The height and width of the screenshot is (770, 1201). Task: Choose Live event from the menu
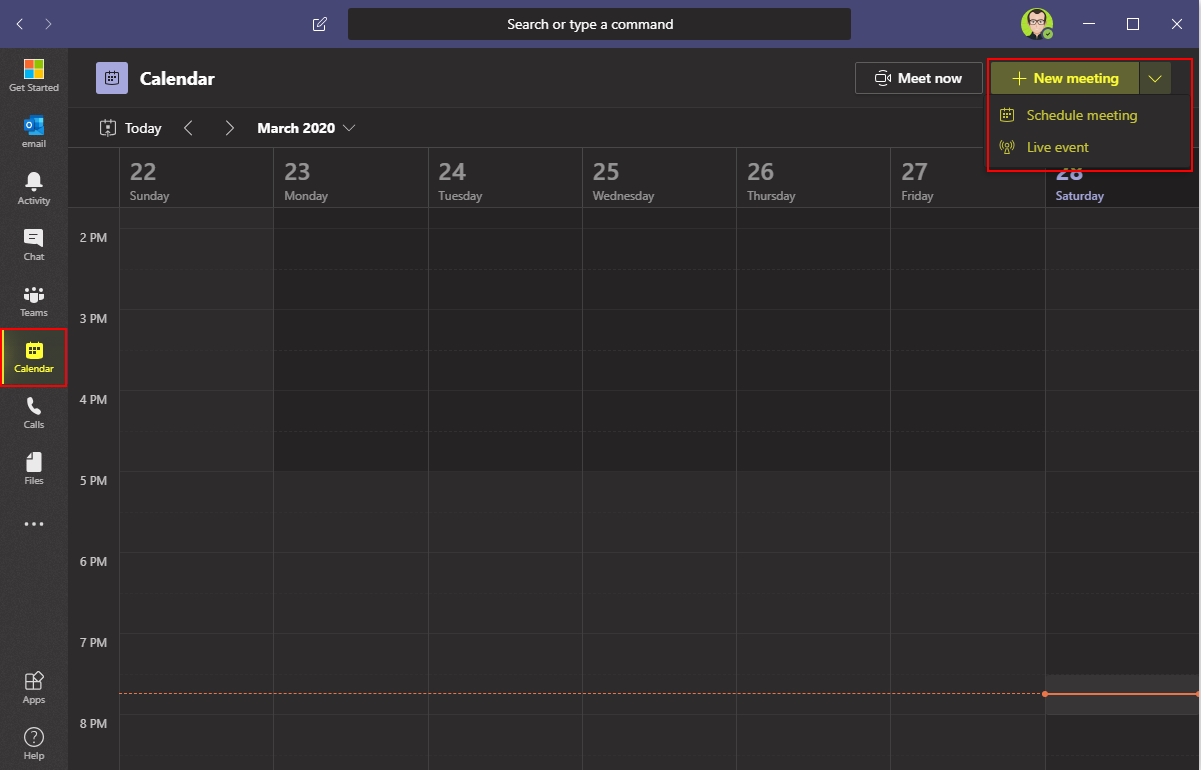[x=1057, y=147]
